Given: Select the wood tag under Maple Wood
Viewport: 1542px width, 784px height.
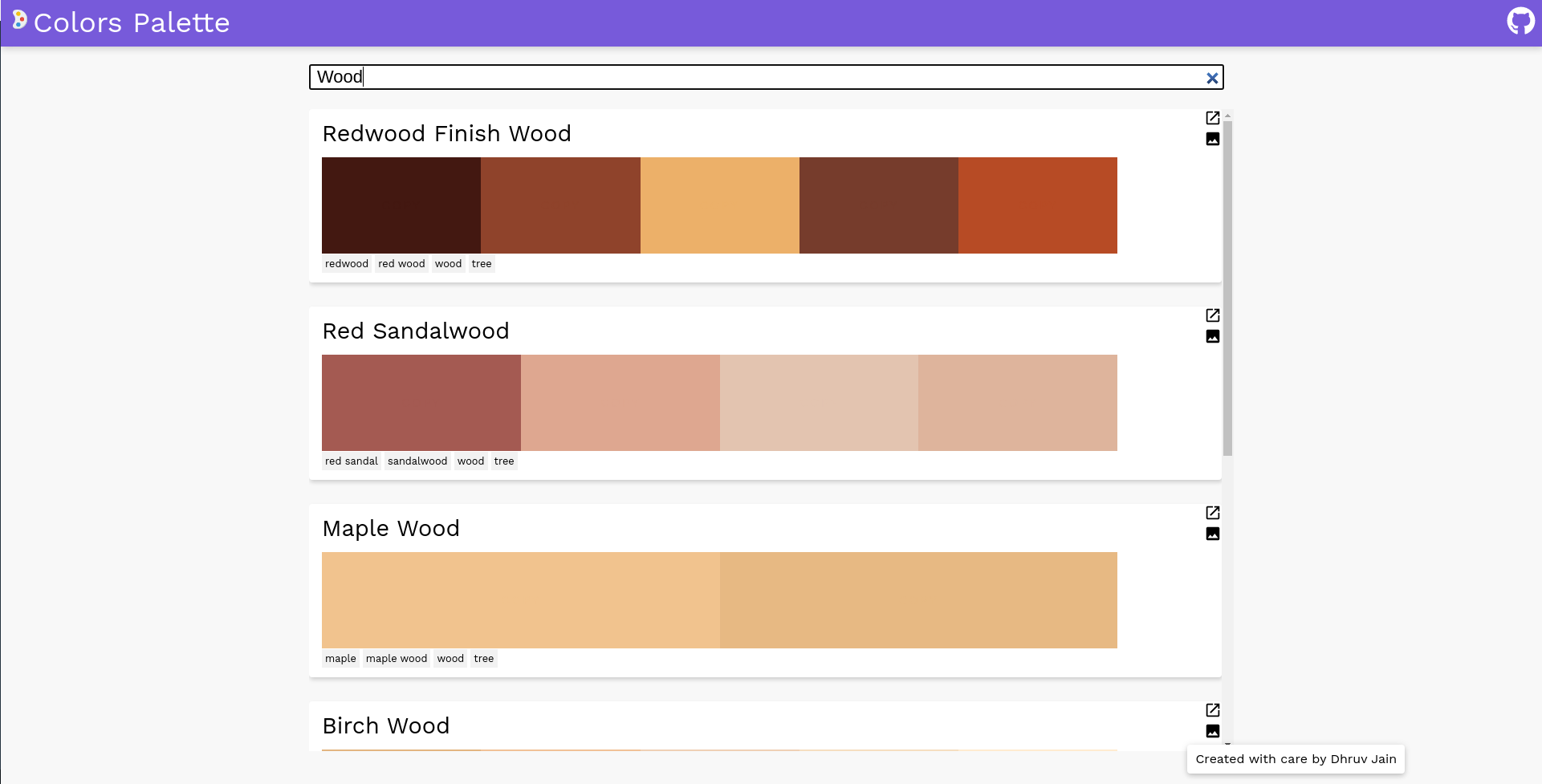Looking at the screenshot, I should click(x=450, y=658).
